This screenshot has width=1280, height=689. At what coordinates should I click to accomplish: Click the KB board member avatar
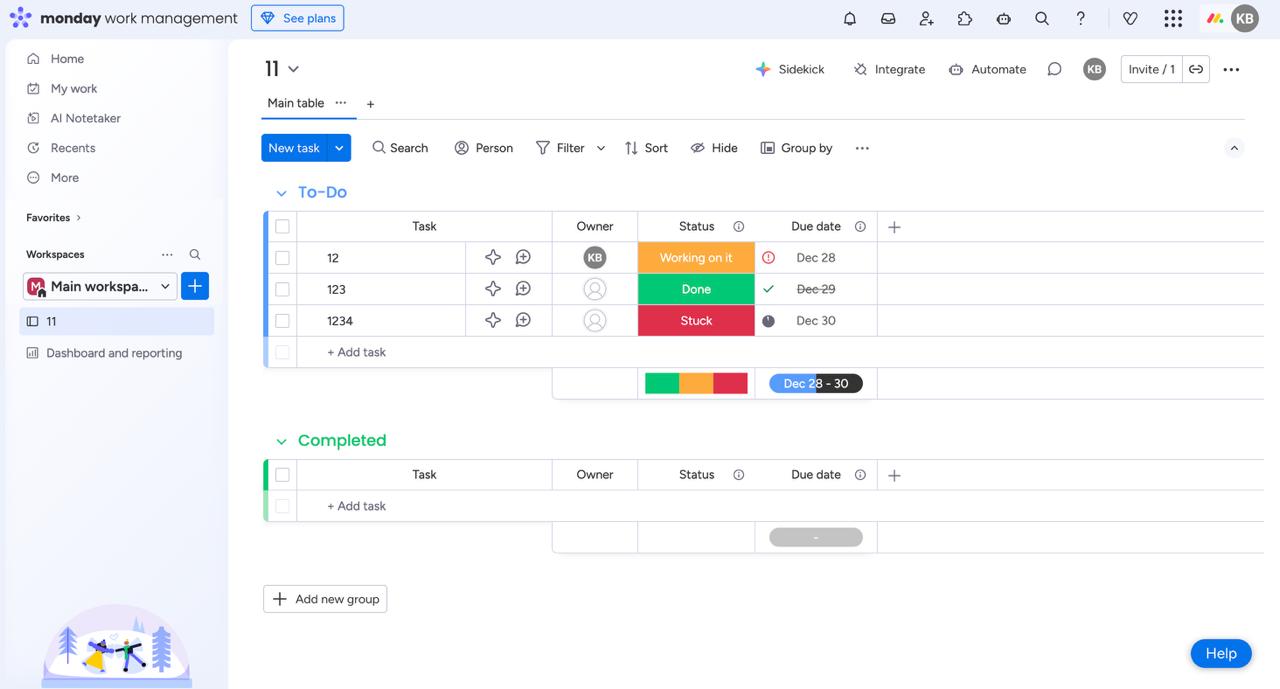(1095, 69)
